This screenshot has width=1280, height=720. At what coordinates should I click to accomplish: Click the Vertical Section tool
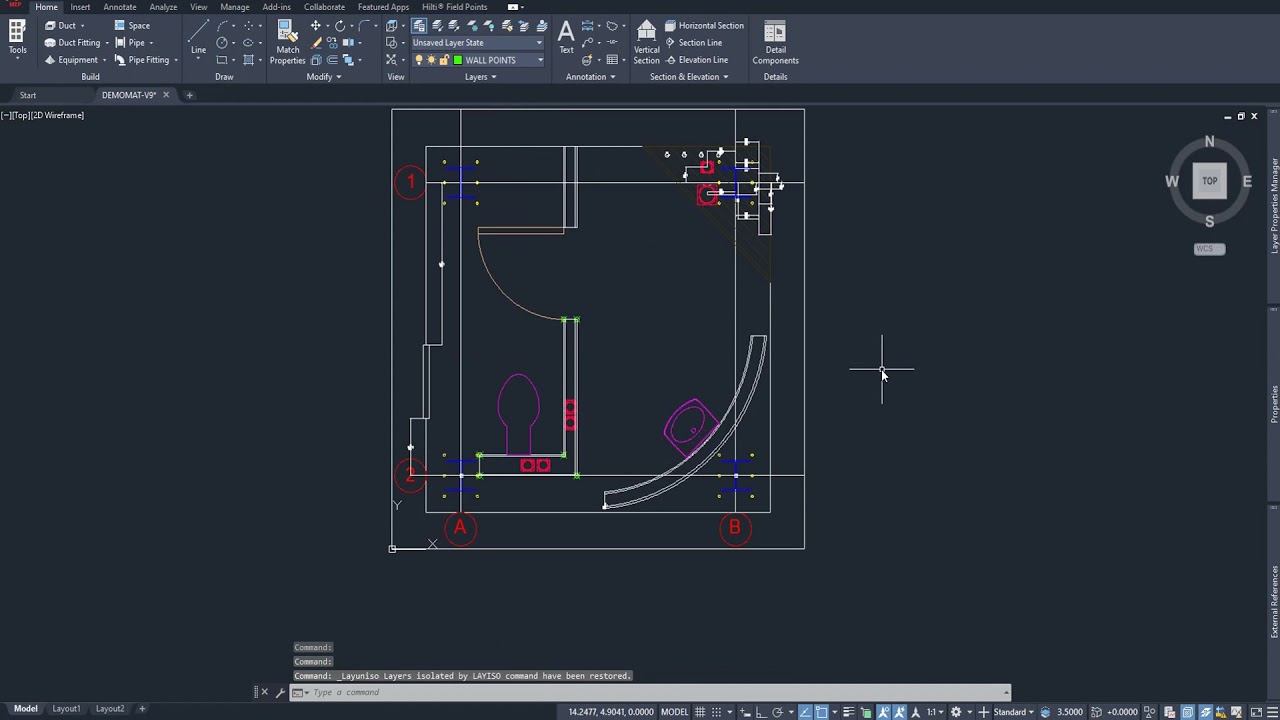point(646,42)
